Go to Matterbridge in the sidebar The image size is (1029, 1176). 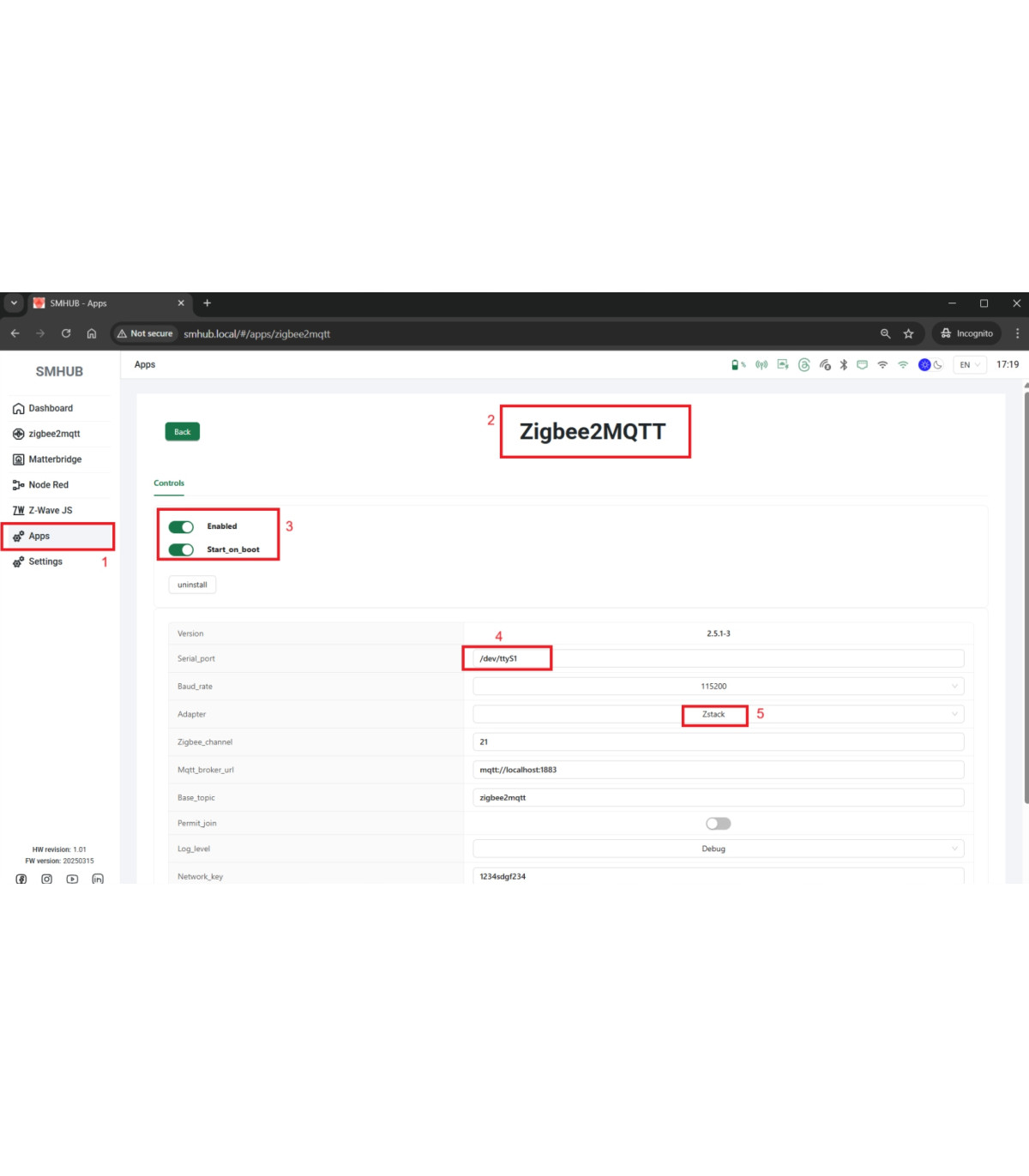coord(55,459)
